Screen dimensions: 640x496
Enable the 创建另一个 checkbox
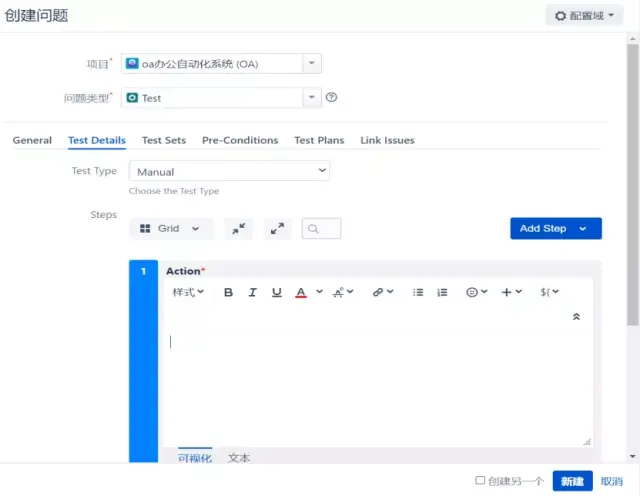pos(480,480)
